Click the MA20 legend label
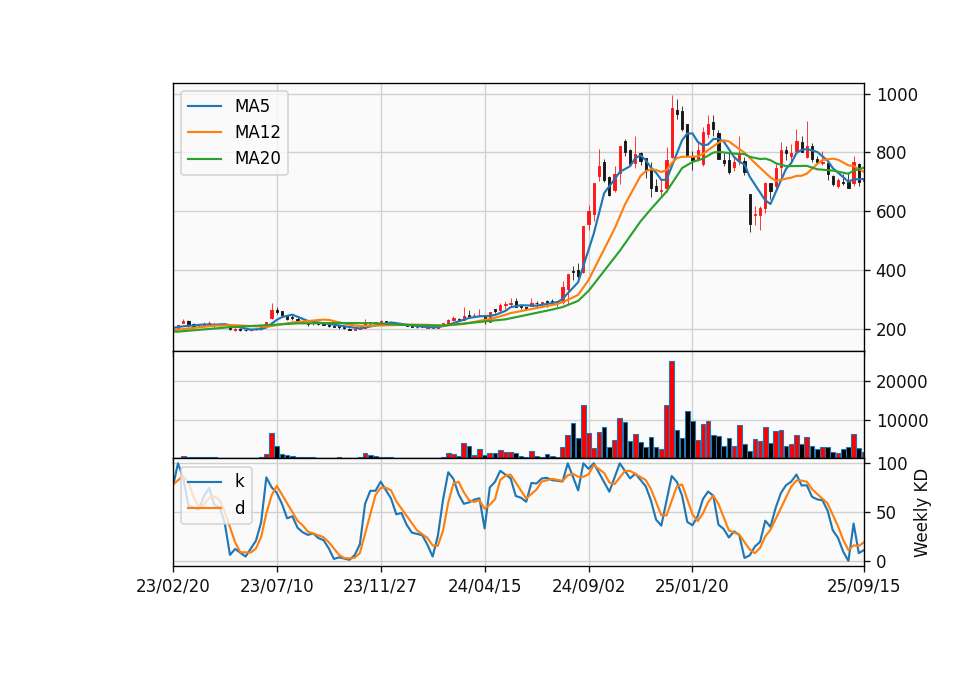Viewport: 960px width, 690px height. [x=257, y=158]
